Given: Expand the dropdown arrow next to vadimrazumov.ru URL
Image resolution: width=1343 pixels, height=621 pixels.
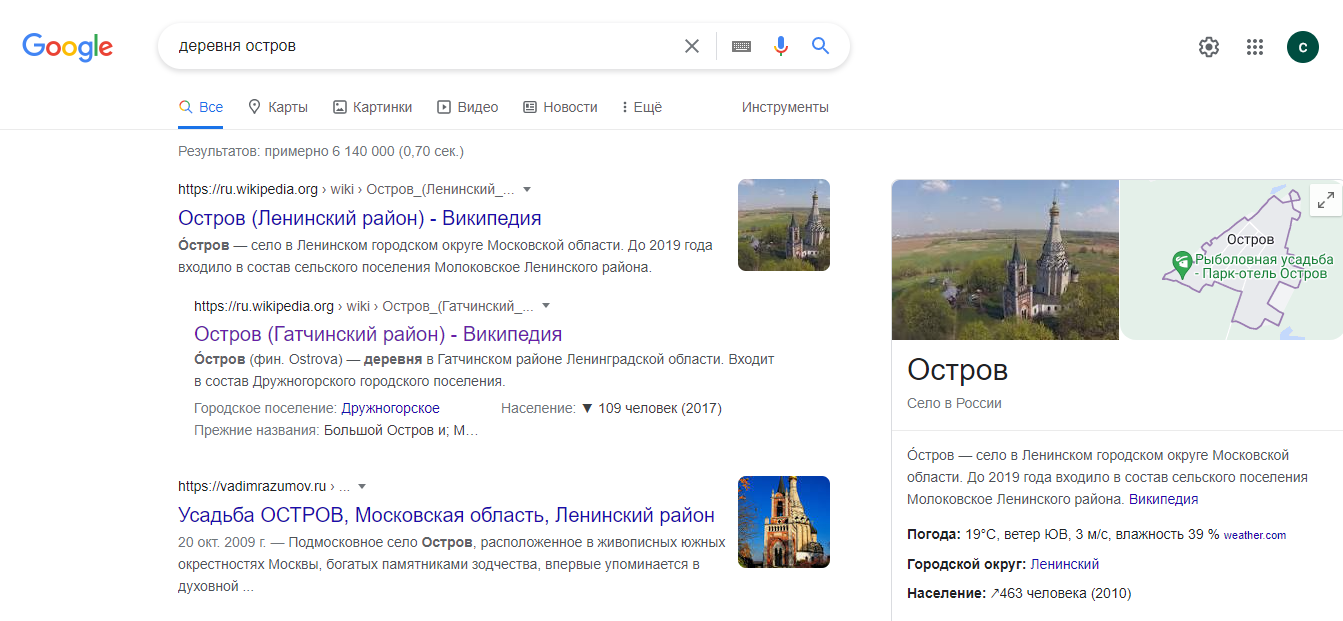Looking at the screenshot, I should [362, 487].
